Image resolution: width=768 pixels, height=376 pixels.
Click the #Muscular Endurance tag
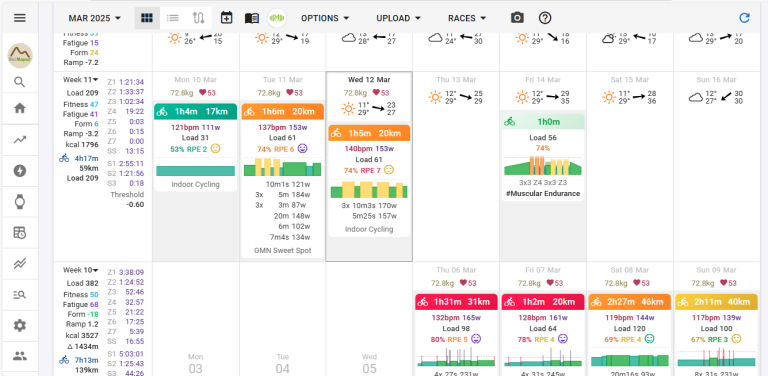(x=543, y=193)
